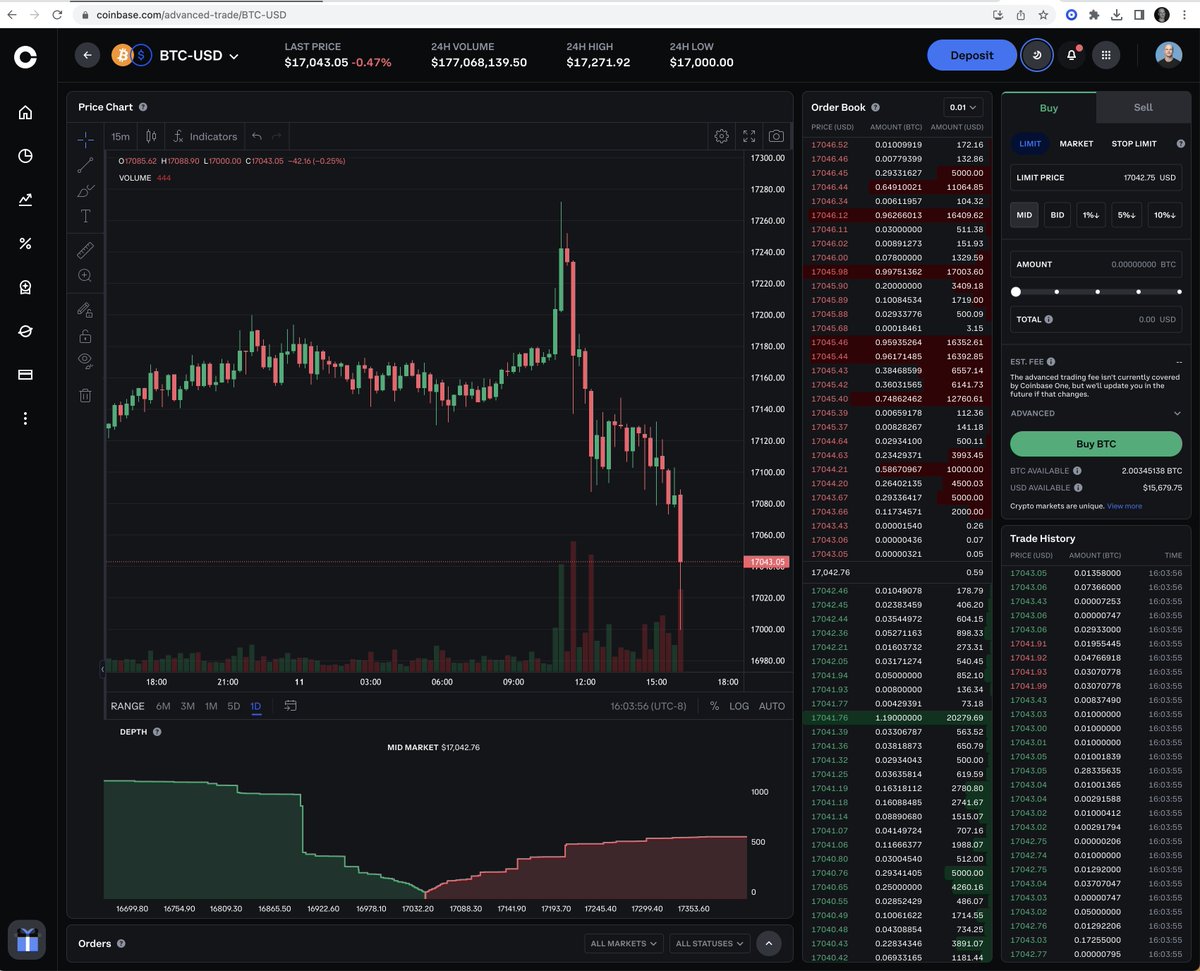This screenshot has height=971, width=1200.
Task: Toggle dark mode moon button
Action: [1037, 56]
